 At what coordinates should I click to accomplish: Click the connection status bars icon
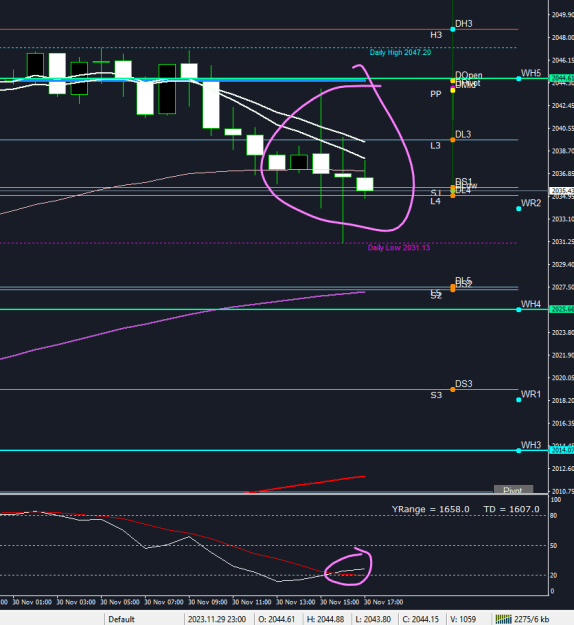503,619
